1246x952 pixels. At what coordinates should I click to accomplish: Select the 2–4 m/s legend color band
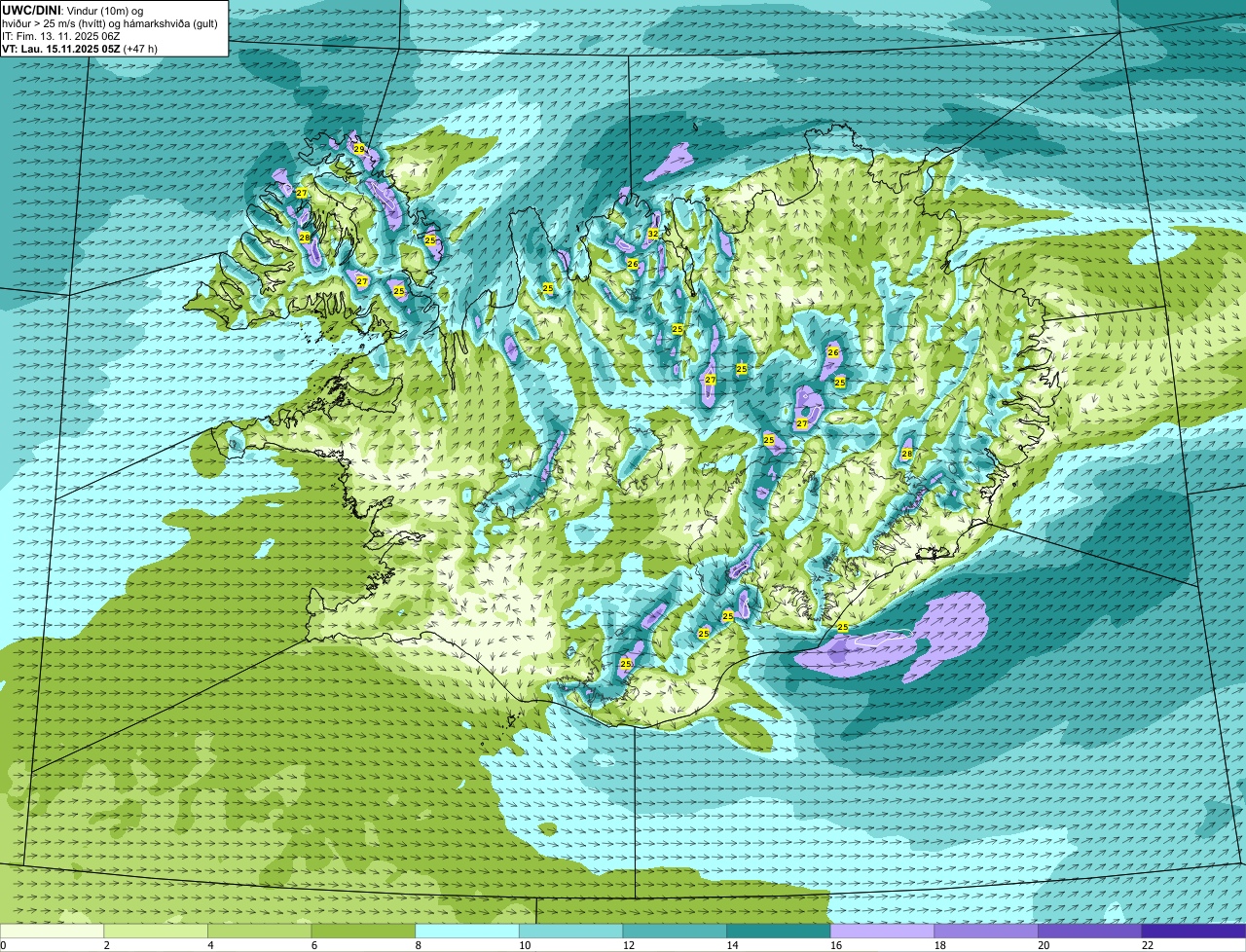pos(156,931)
